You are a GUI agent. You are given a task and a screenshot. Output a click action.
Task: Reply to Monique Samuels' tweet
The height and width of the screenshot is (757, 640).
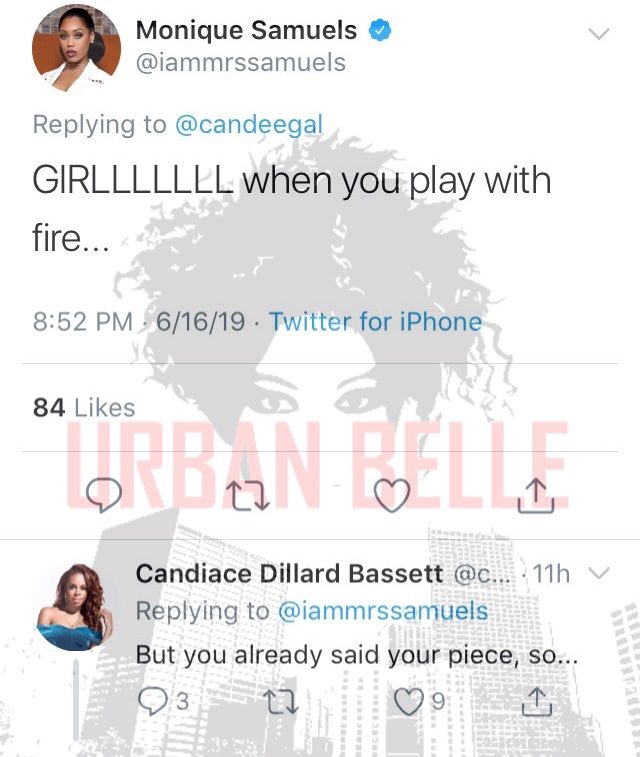coord(103,495)
